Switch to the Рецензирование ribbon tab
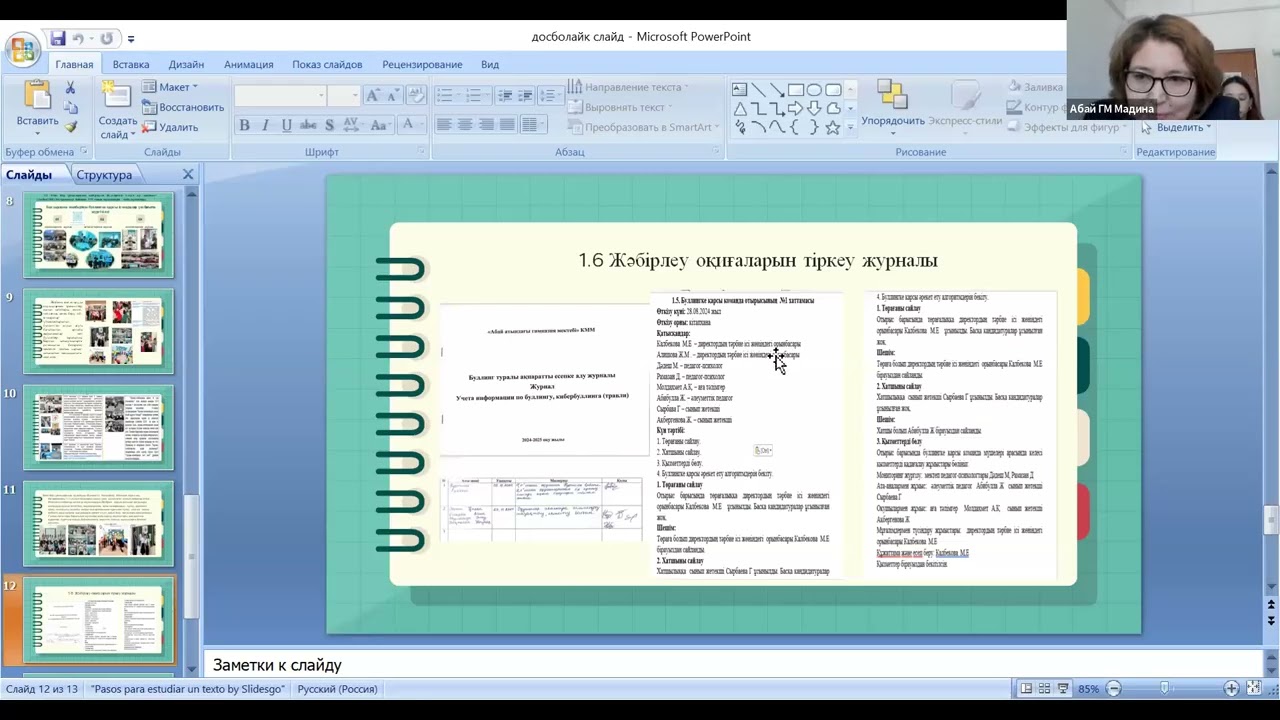The height and width of the screenshot is (720, 1280). [x=422, y=64]
